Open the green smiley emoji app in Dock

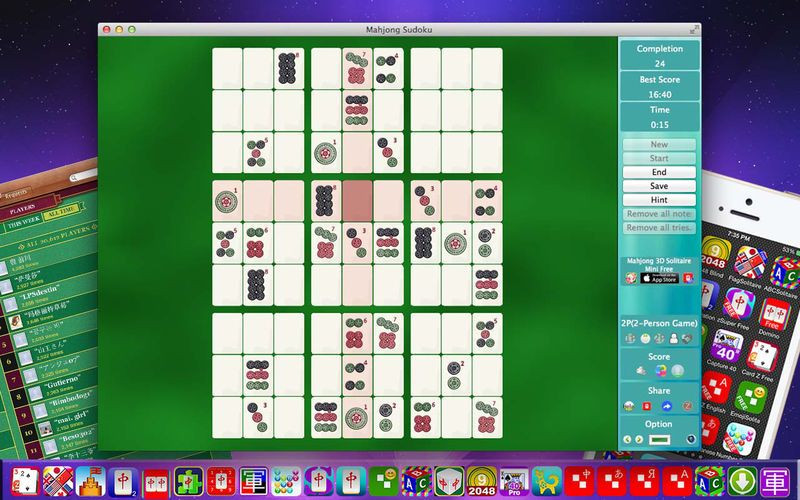[x=384, y=481]
